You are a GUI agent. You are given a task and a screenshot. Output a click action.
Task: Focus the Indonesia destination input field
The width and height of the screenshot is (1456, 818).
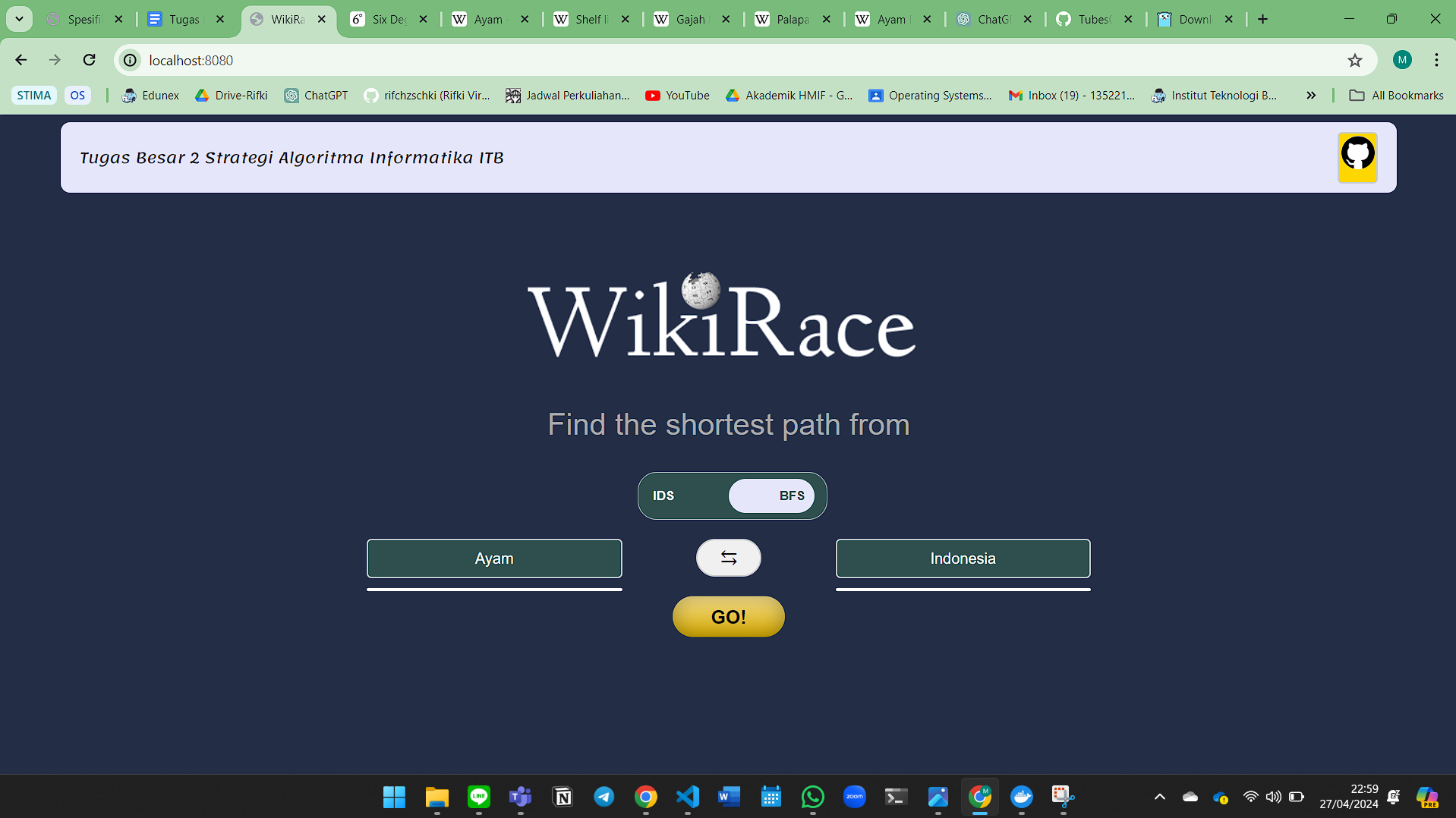(963, 558)
